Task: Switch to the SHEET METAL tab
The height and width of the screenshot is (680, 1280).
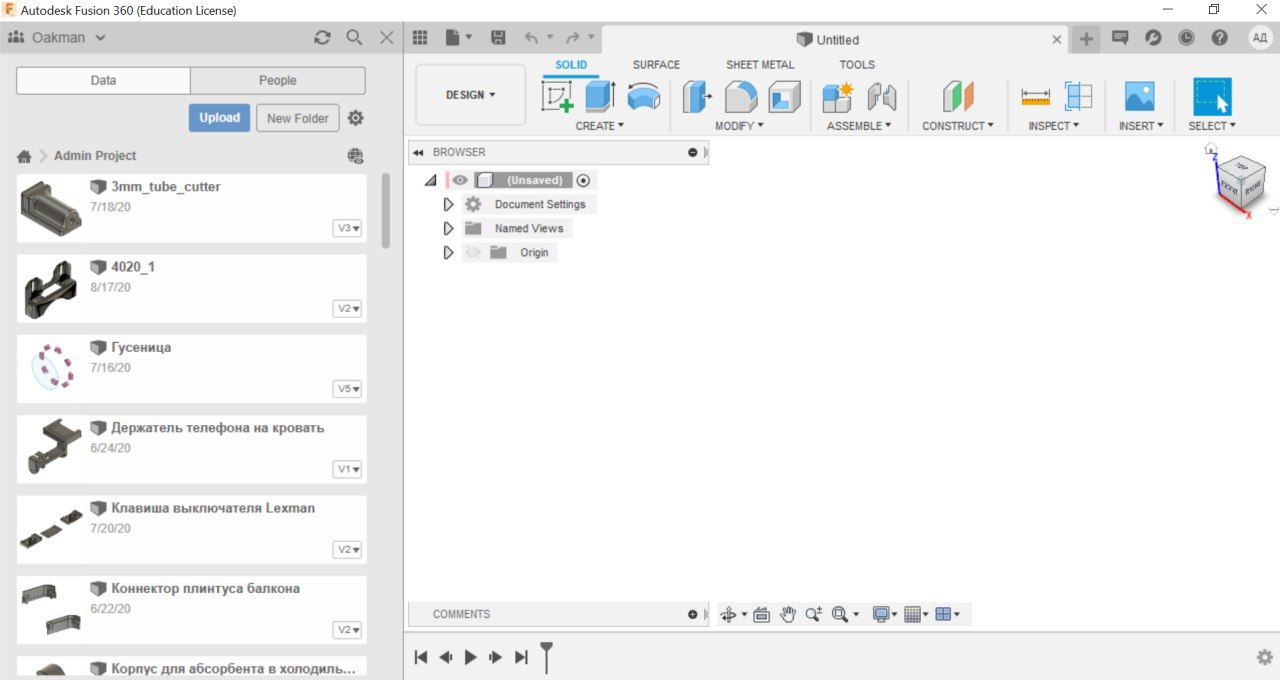Action: click(x=760, y=65)
